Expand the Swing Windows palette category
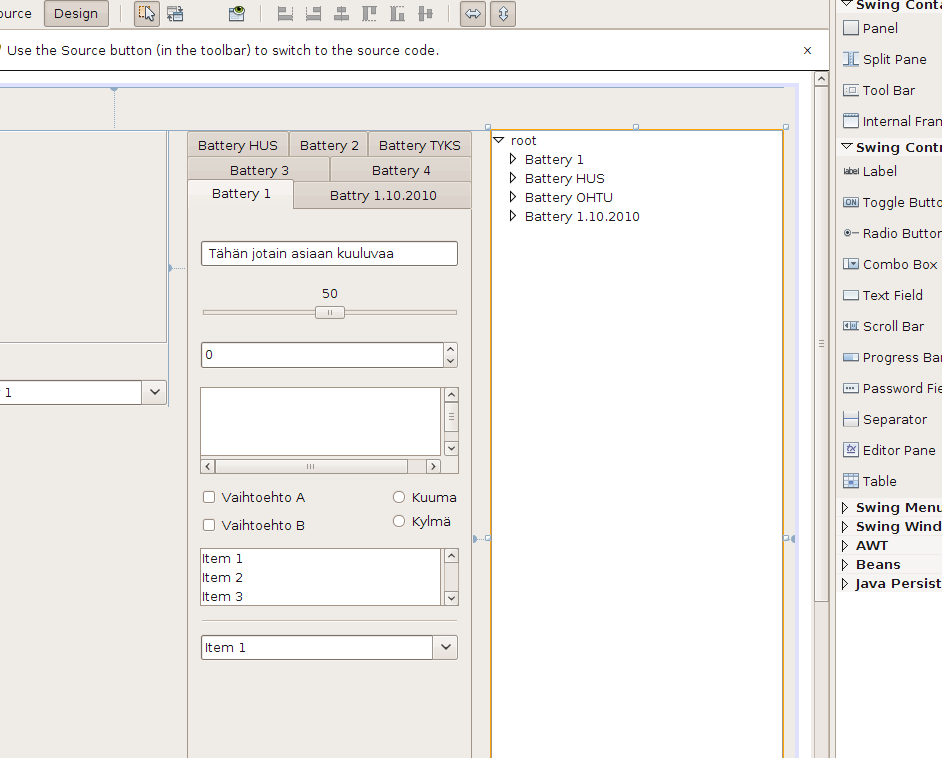Viewport: 942px width, 758px height. click(x=845, y=527)
